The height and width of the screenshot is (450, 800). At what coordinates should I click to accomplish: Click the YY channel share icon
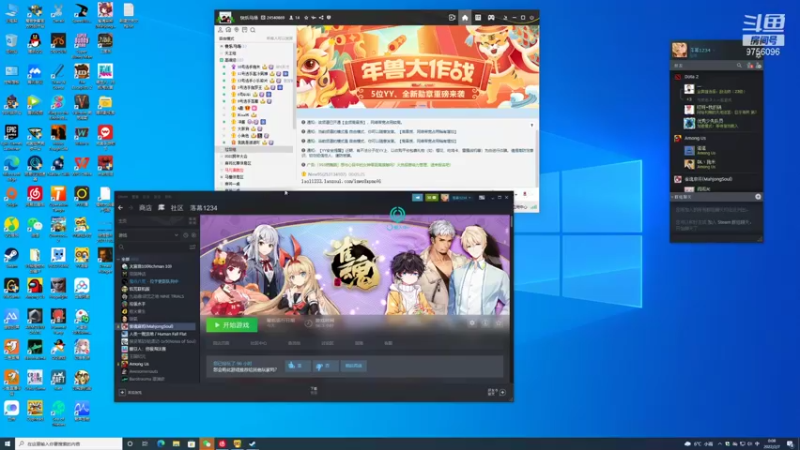click(x=321, y=17)
